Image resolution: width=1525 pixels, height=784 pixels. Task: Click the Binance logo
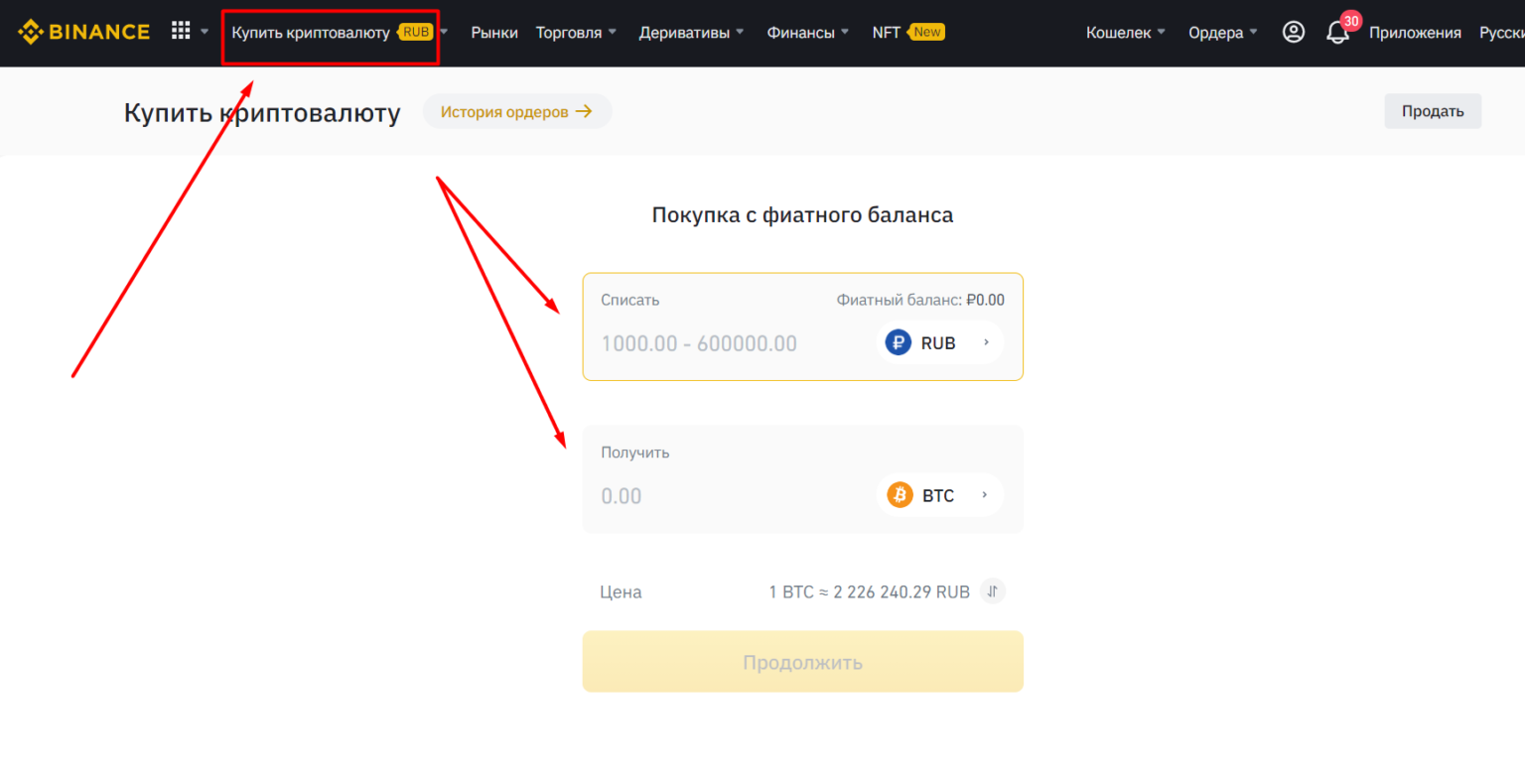pyautogui.click(x=84, y=32)
